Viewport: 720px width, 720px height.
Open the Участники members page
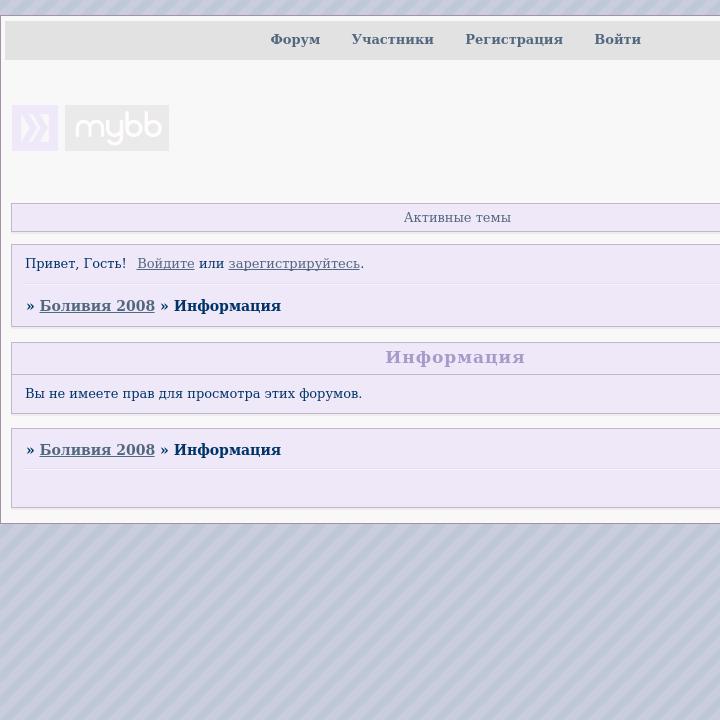393,39
